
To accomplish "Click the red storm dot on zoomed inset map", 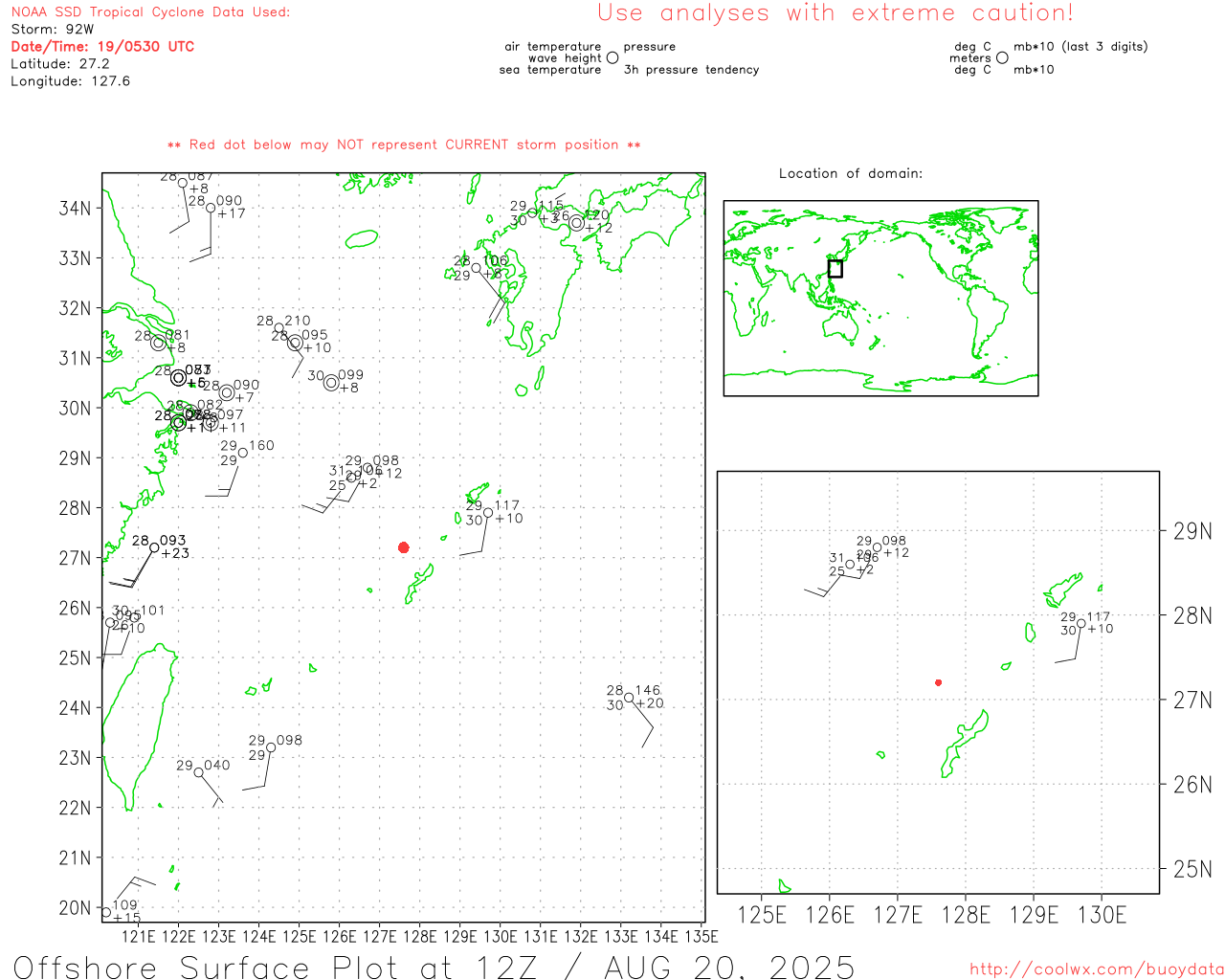I will point(939,682).
